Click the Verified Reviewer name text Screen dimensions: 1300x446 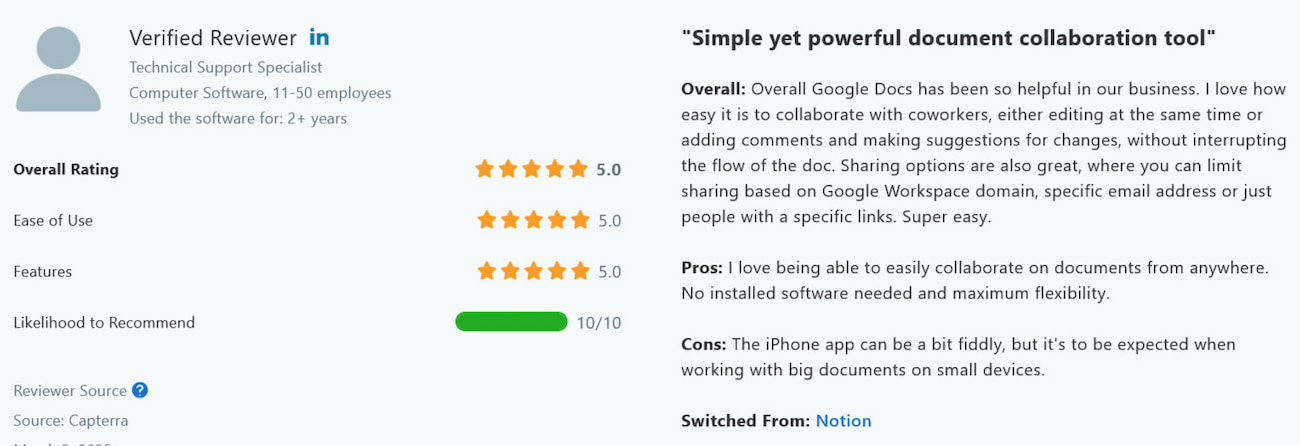[213, 38]
